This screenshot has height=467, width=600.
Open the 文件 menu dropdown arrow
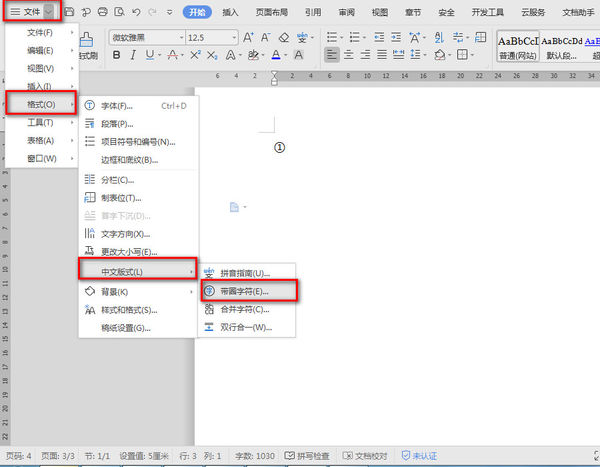pyautogui.click(x=49, y=12)
